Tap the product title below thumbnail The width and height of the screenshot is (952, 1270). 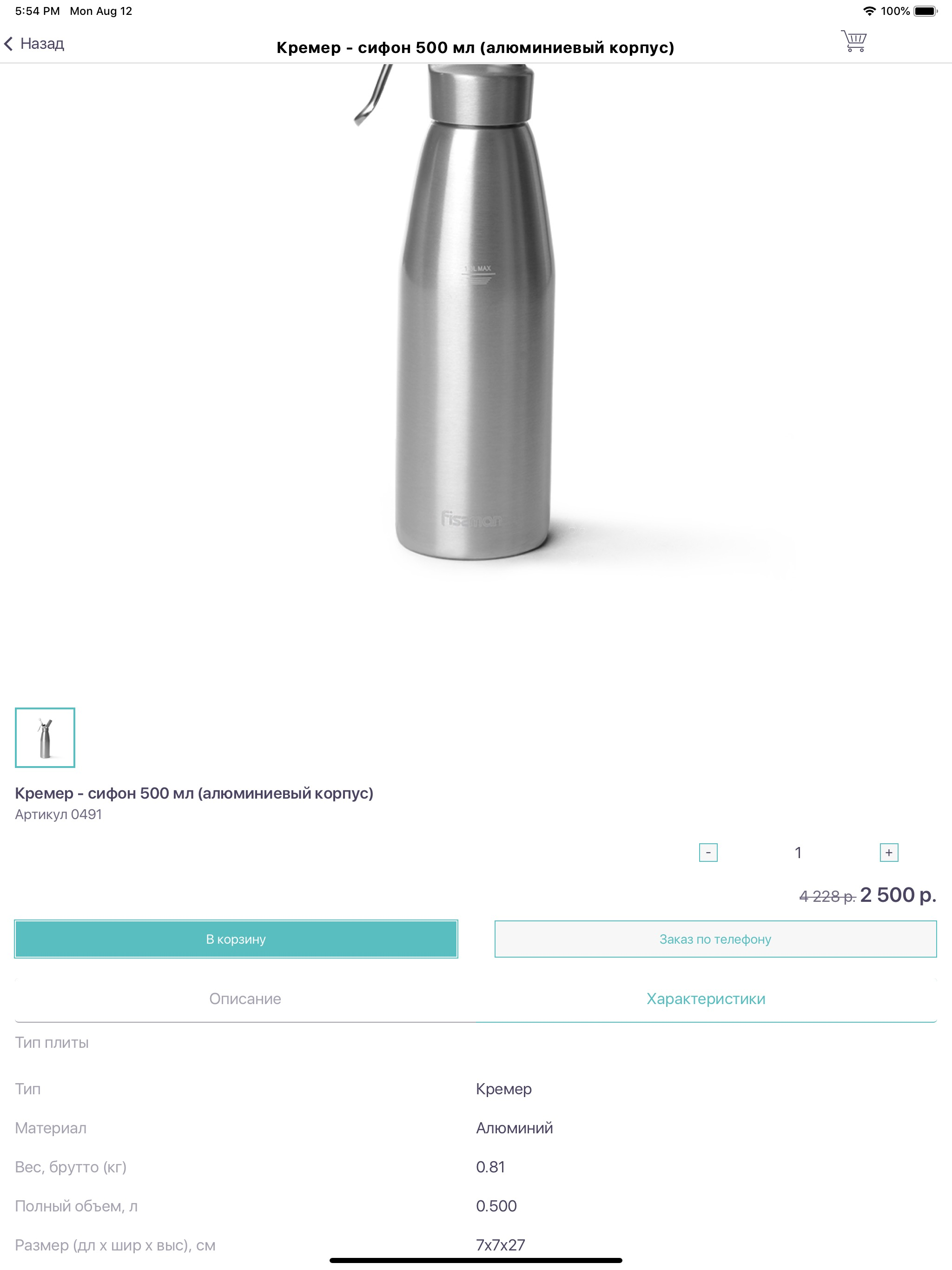[194, 794]
